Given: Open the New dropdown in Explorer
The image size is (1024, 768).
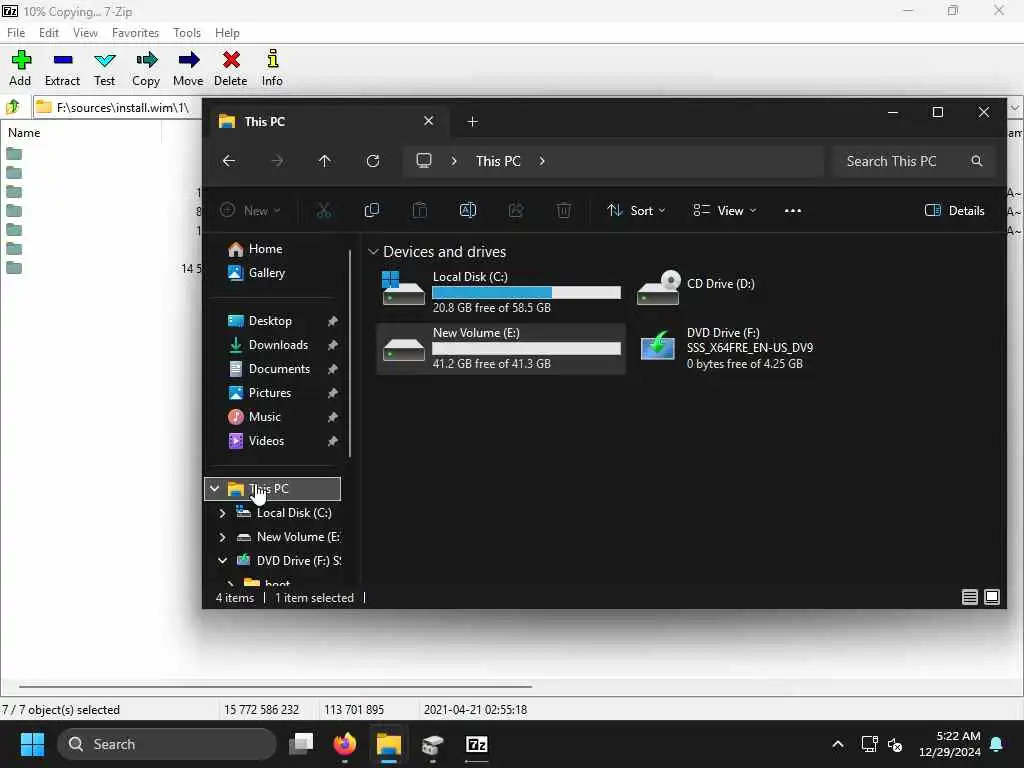Looking at the screenshot, I should coord(251,210).
